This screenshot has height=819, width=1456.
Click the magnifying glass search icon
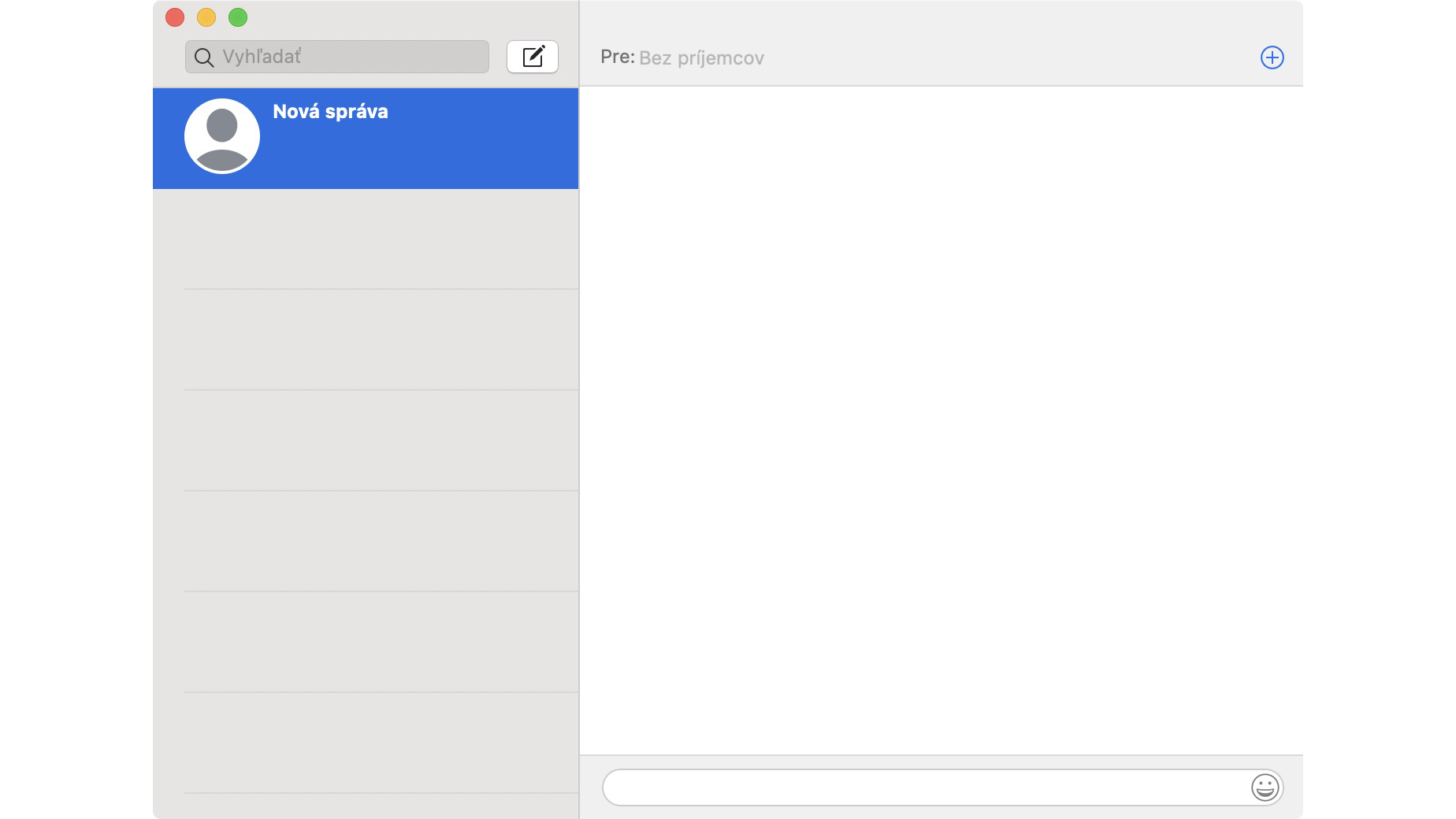(x=204, y=57)
